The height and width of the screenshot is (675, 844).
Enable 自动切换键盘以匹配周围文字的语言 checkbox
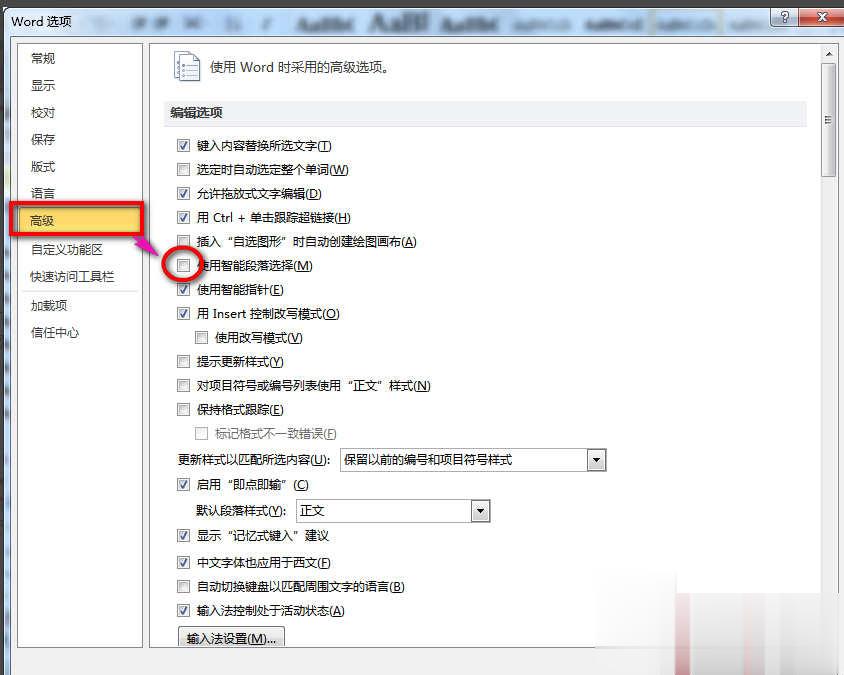coord(184,586)
